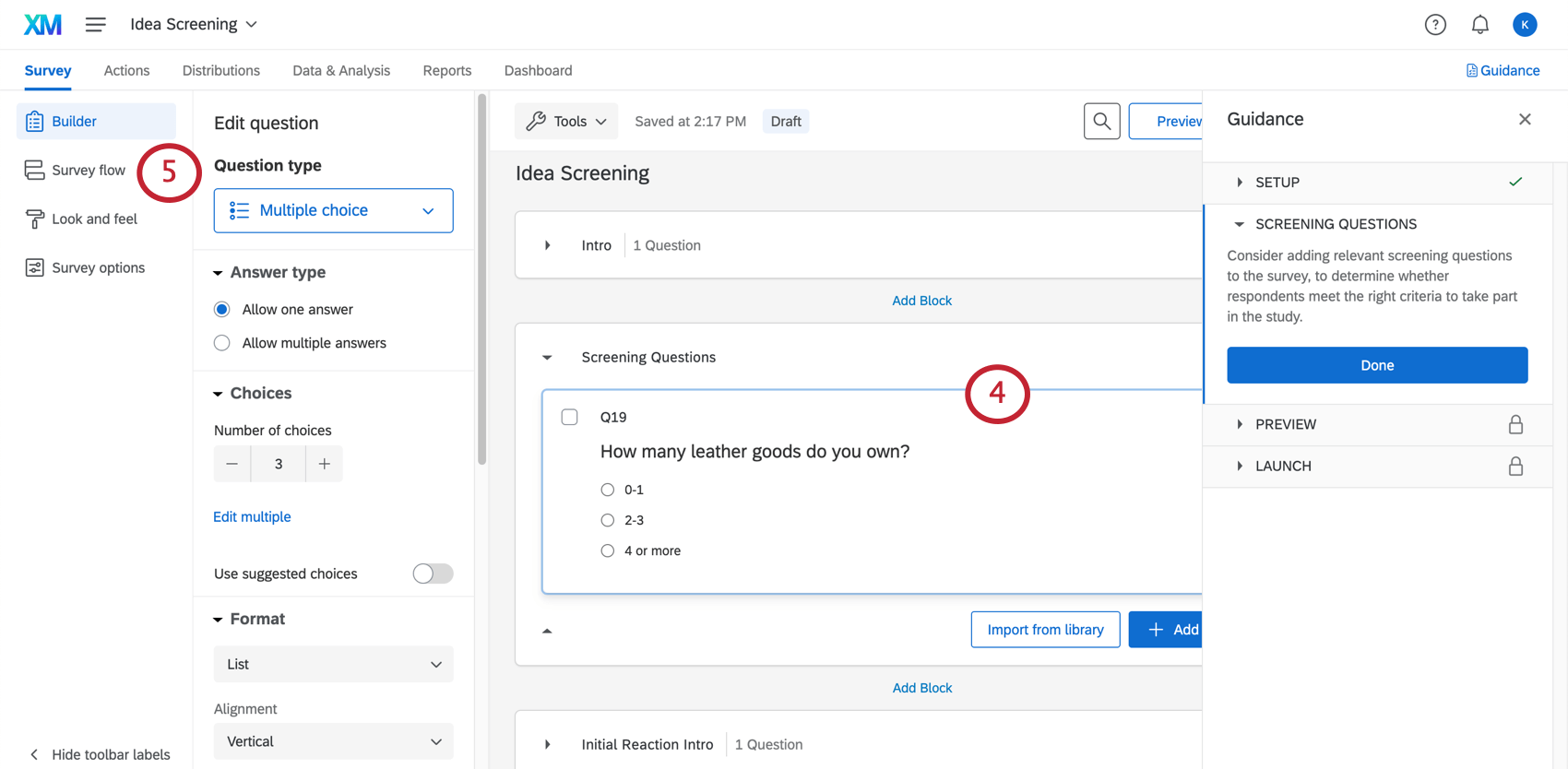Select the 2-3 answer choice
Viewport: 1568px width, 769px height.
(x=608, y=520)
